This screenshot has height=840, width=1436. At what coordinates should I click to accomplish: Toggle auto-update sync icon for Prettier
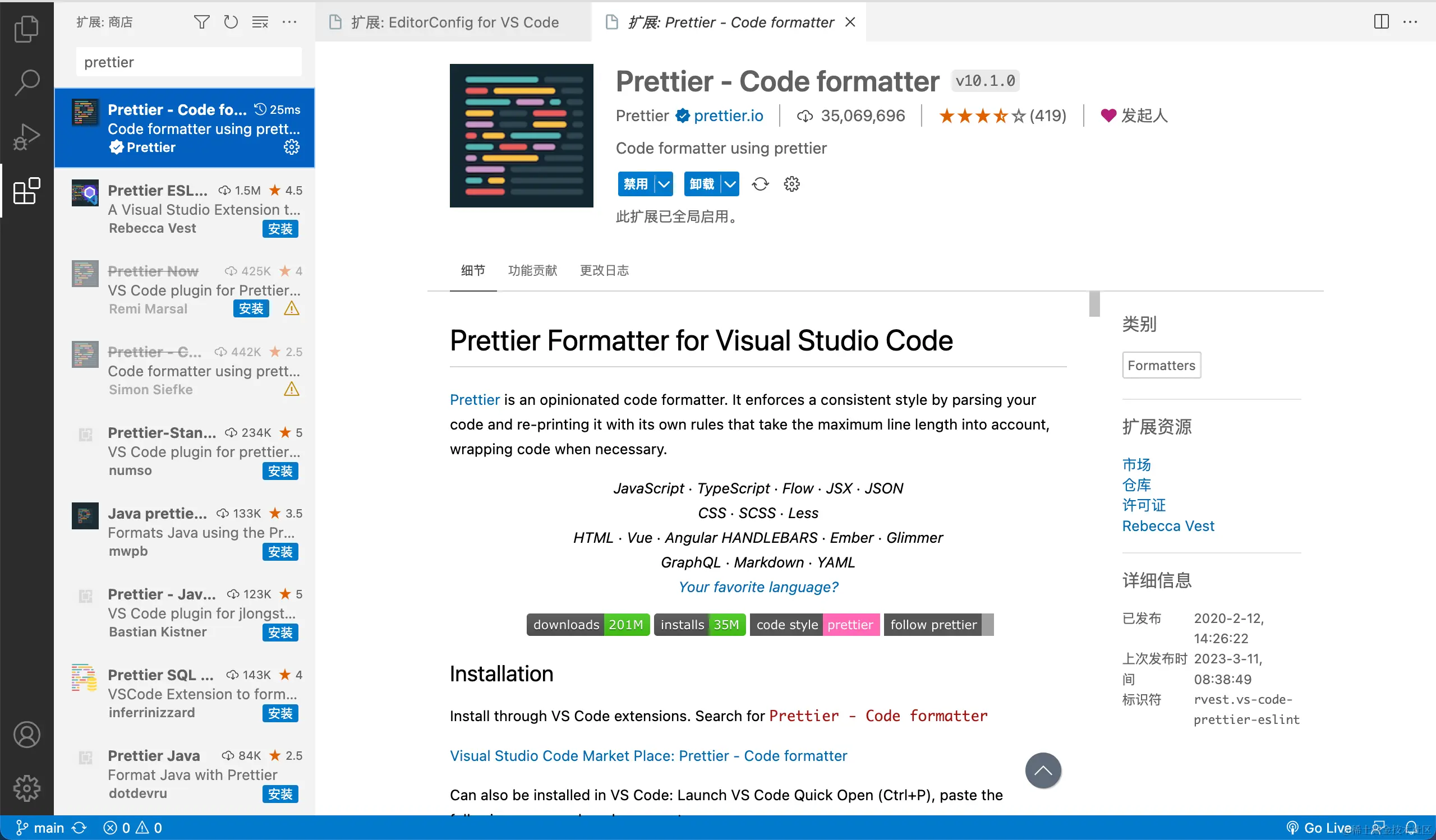(x=760, y=184)
